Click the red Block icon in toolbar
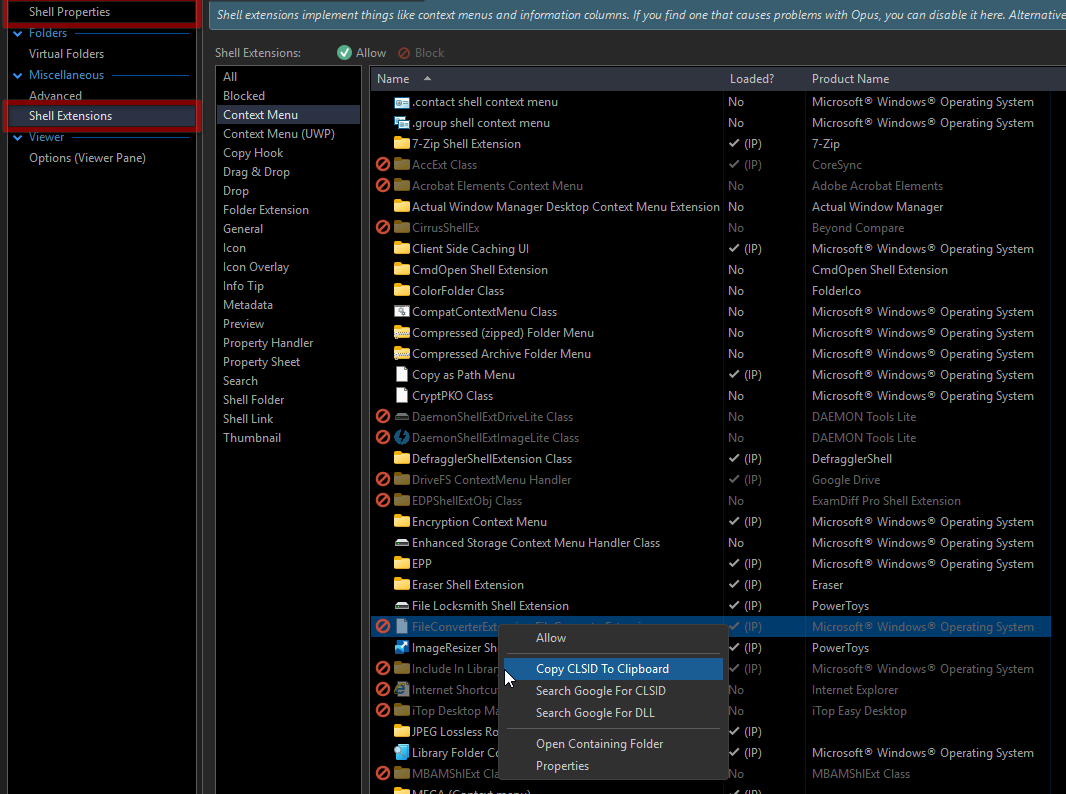 point(404,53)
